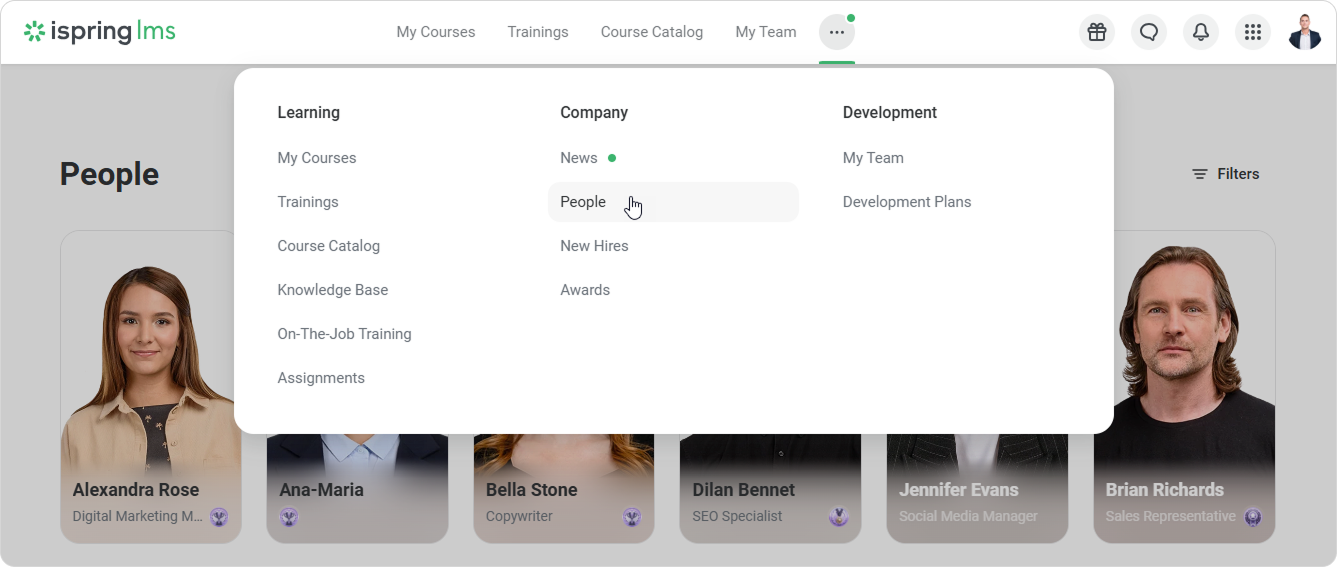Open the chat messages icon

pos(1149,32)
